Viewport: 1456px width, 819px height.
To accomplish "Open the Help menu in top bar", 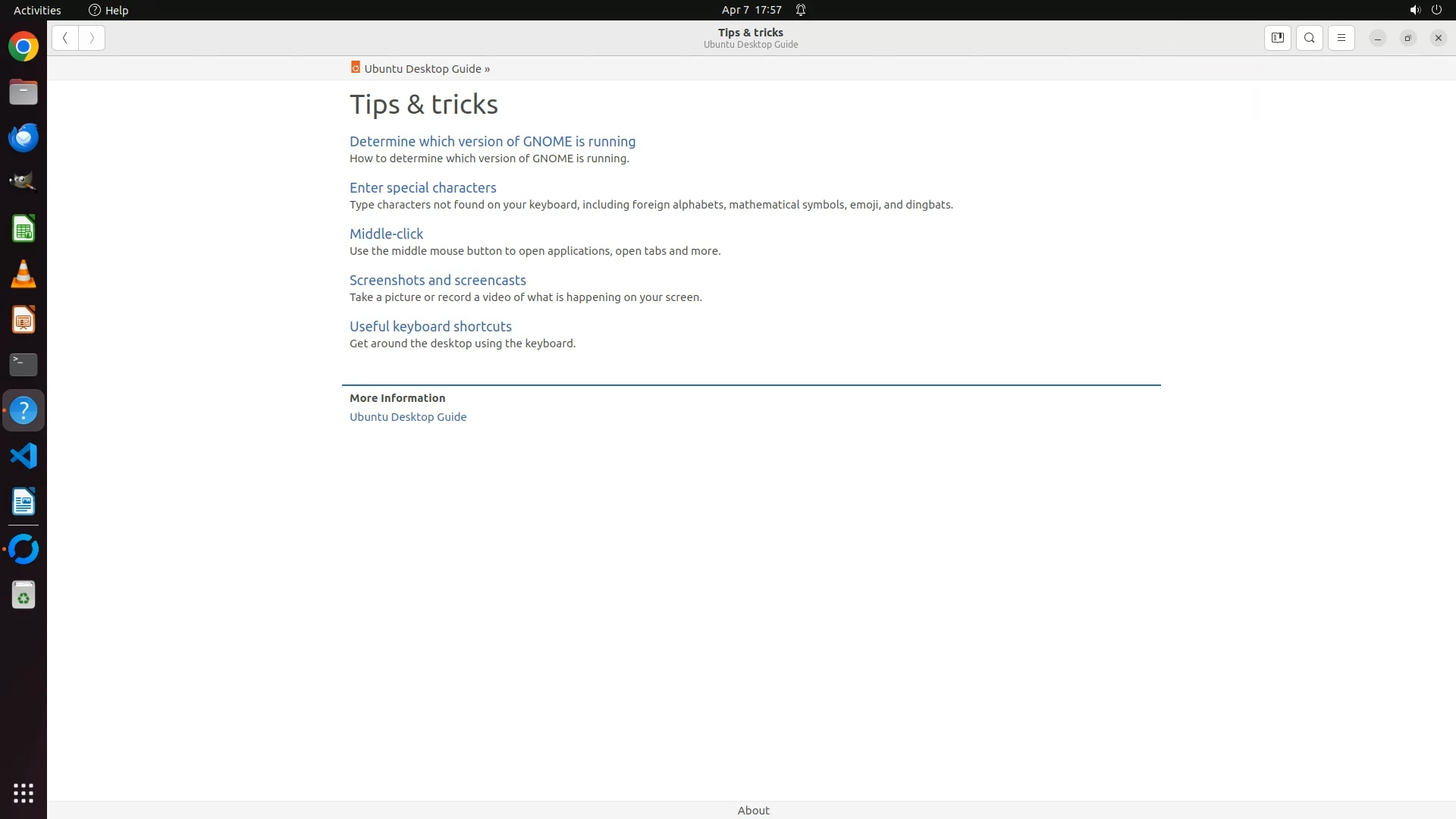I will click(x=108, y=10).
